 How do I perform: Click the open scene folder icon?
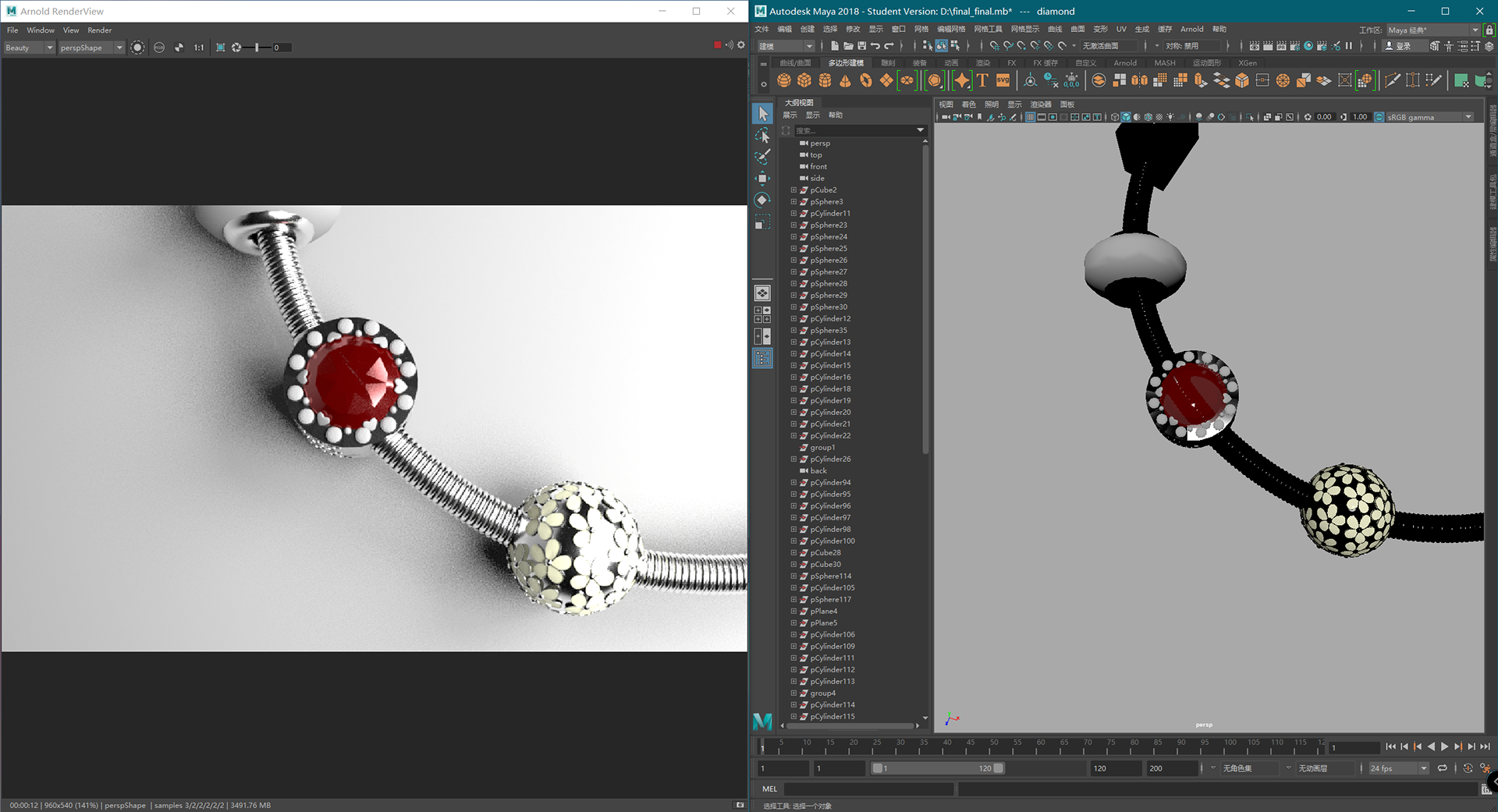coord(848,46)
